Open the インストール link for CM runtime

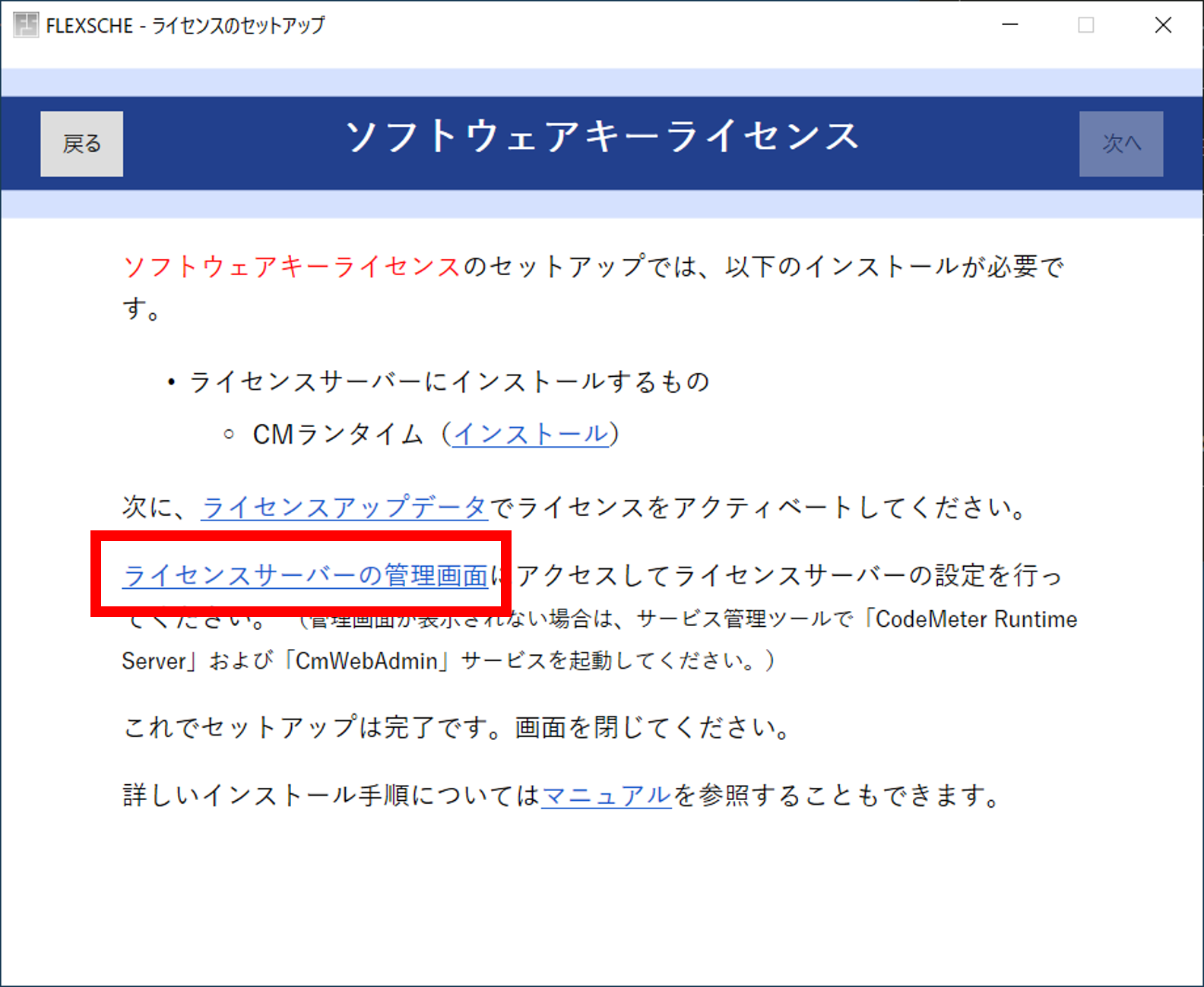click(x=531, y=434)
